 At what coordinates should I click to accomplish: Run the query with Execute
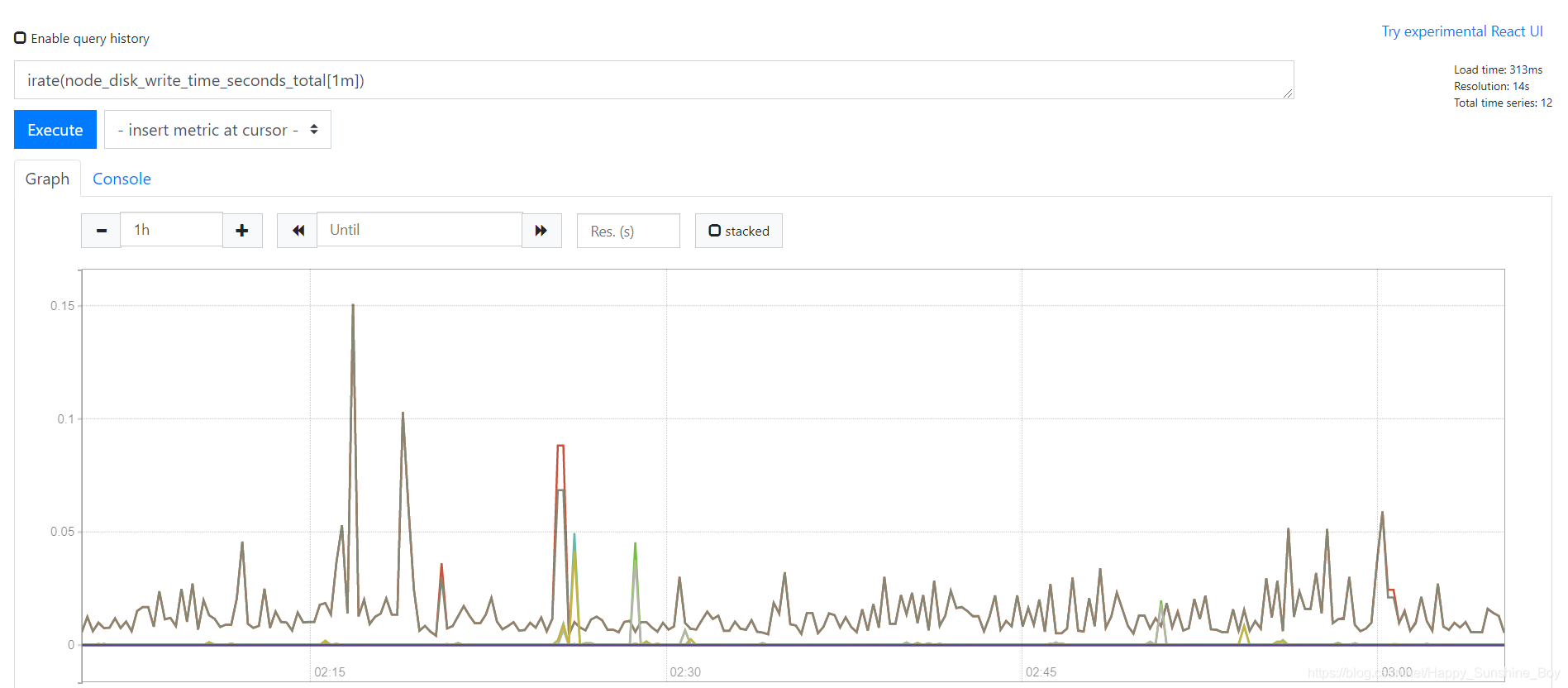point(55,130)
